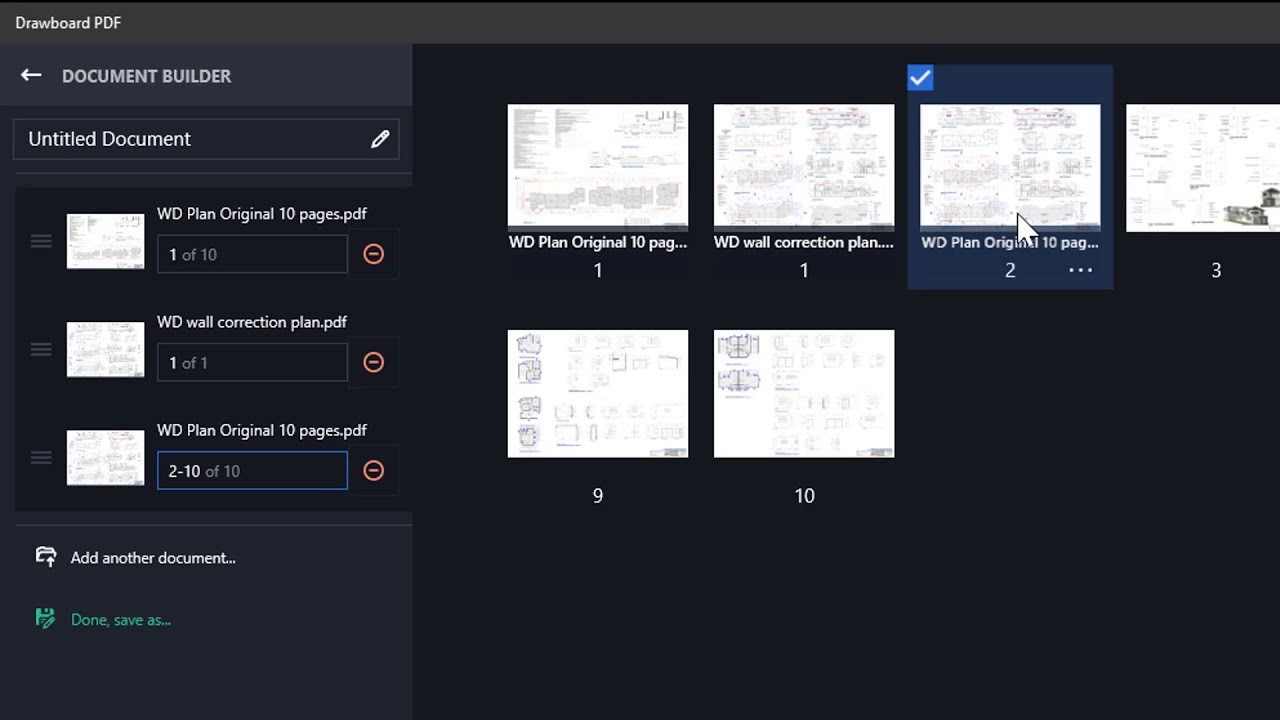The height and width of the screenshot is (720, 1280).
Task: Grab reorder handle of wall correction plan row
Action: pyautogui.click(x=41, y=349)
